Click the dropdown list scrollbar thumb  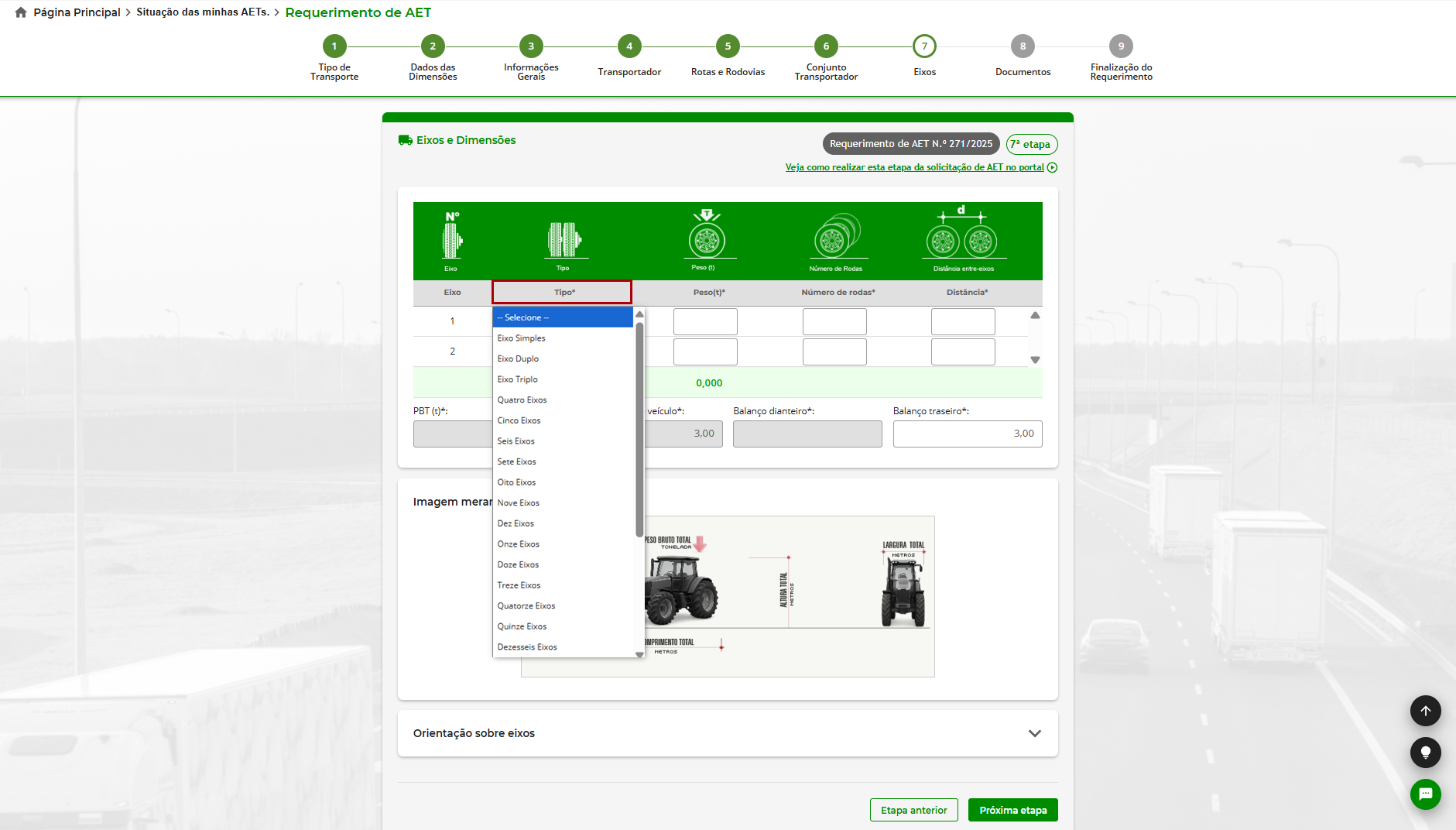click(639, 429)
